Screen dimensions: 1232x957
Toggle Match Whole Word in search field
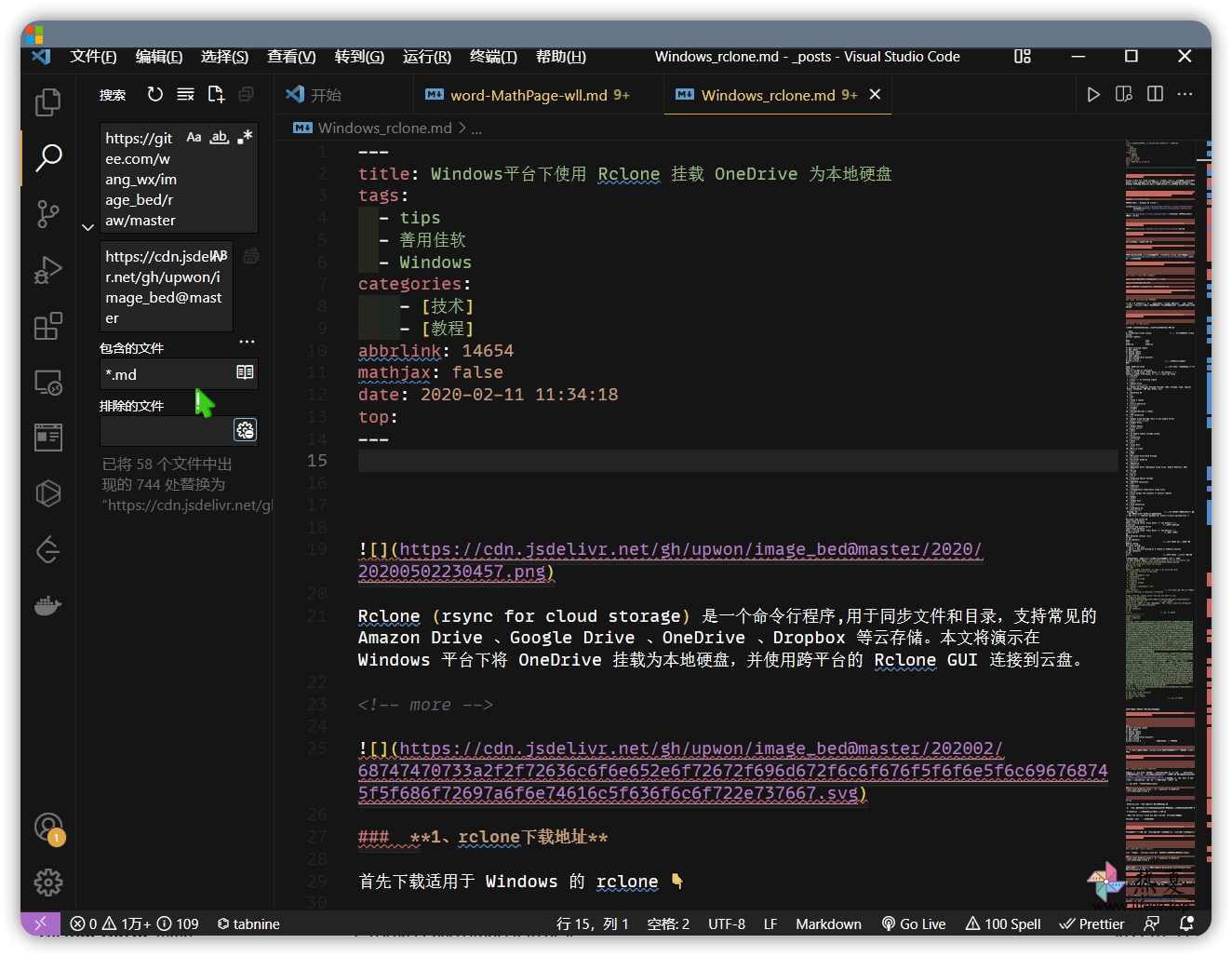tap(219, 138)
